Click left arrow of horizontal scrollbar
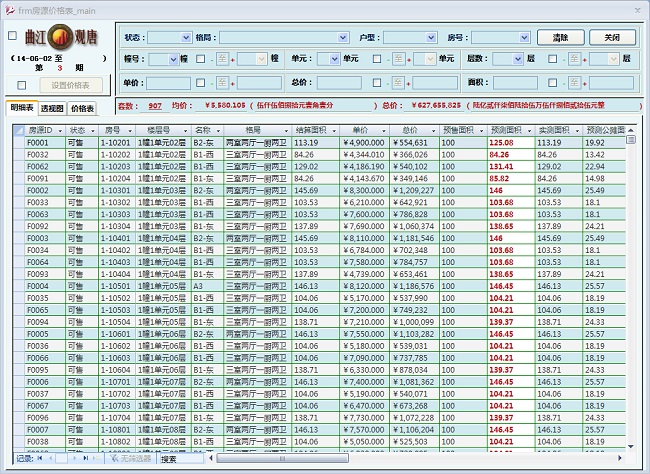 (x=211, y=458)
